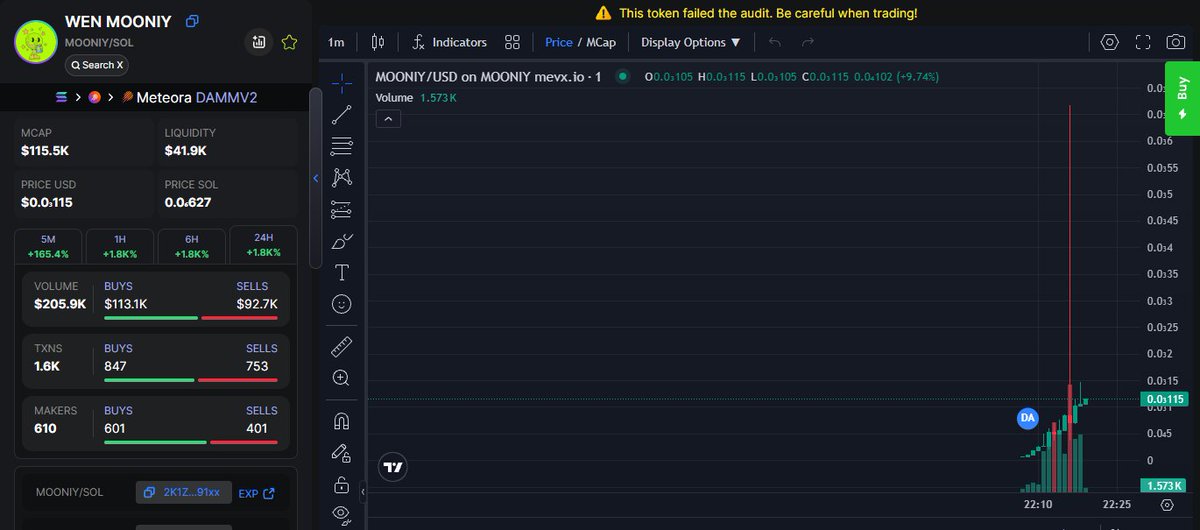1200x530 pixels.
Task: Collapse the chart legend with chevron
Action: pos(389,119)
